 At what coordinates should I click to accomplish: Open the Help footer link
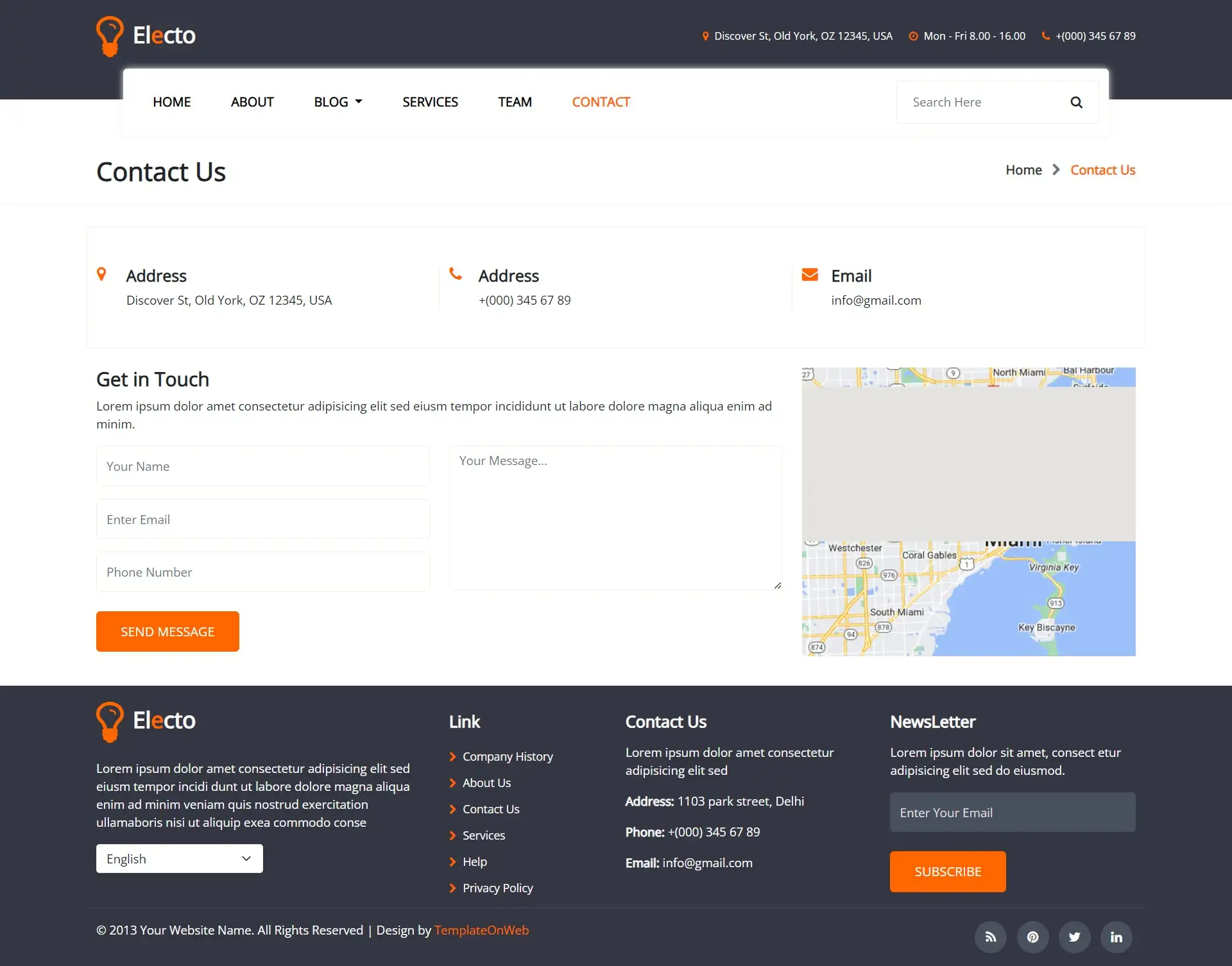475,862
